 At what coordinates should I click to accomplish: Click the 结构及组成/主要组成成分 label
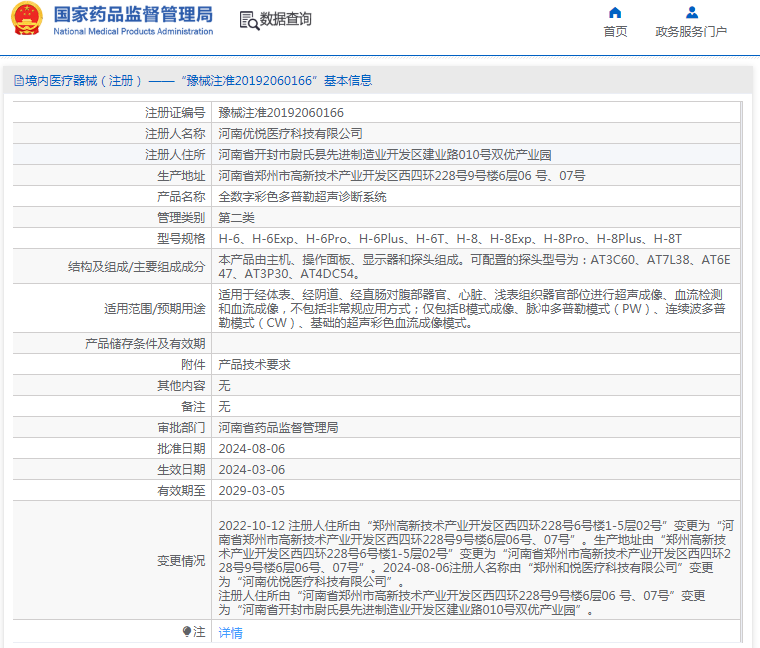click(x=136, y=267)
